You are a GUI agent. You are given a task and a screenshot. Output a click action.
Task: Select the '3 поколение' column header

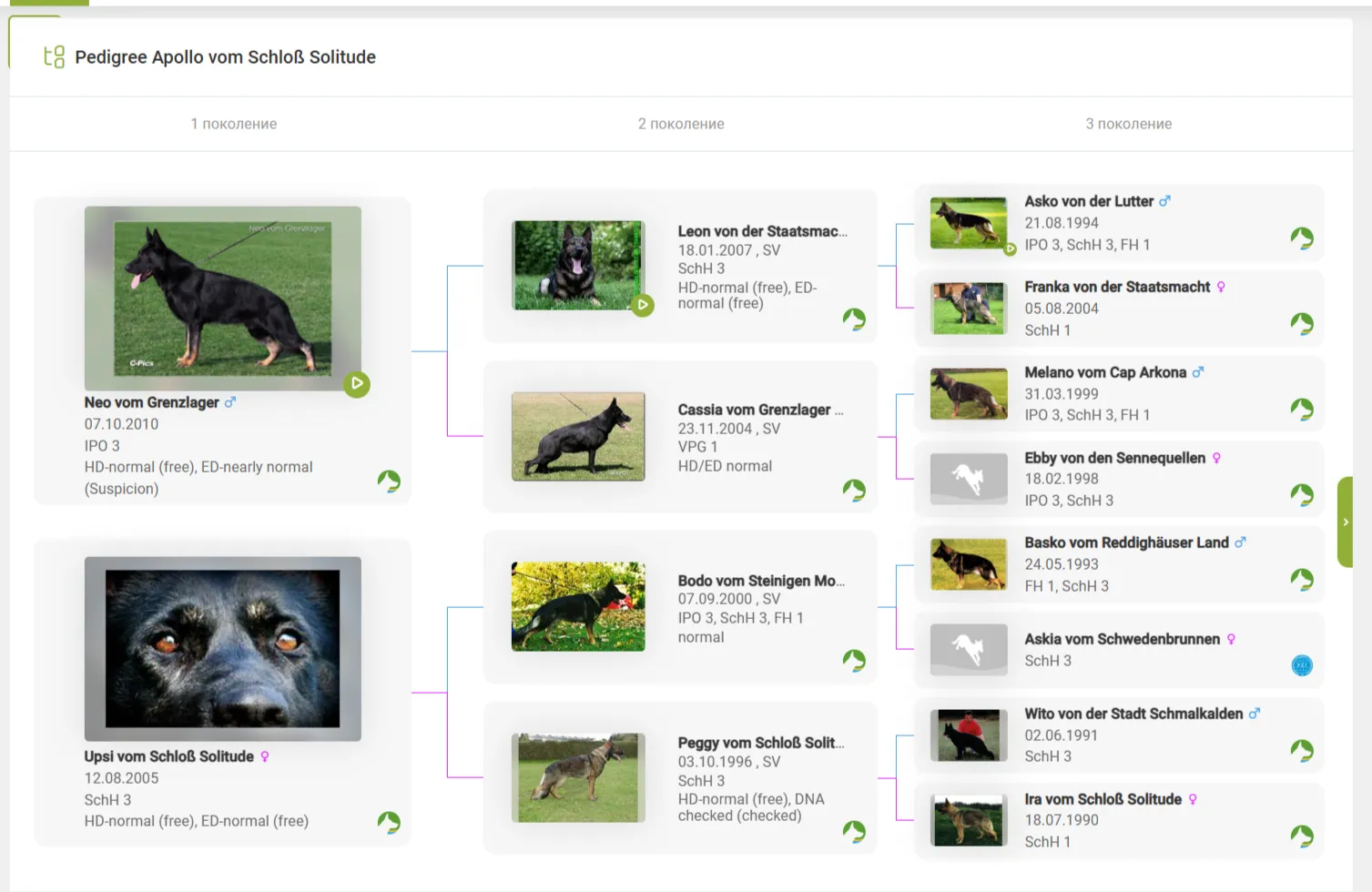pyautogui.click(x=1128, y=124)
